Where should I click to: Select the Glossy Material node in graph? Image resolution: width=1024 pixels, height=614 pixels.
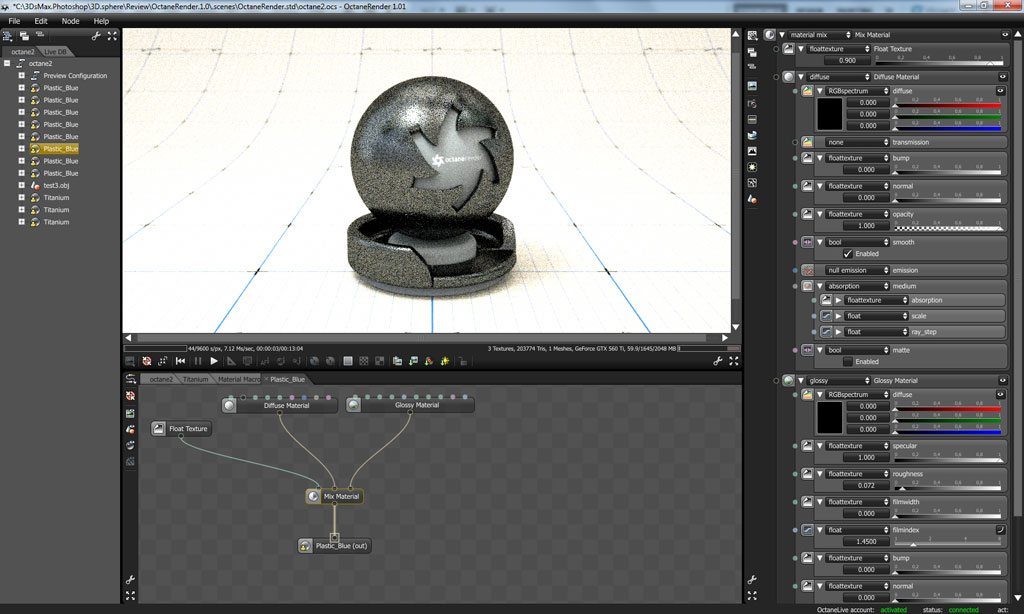tap(410, 405)
